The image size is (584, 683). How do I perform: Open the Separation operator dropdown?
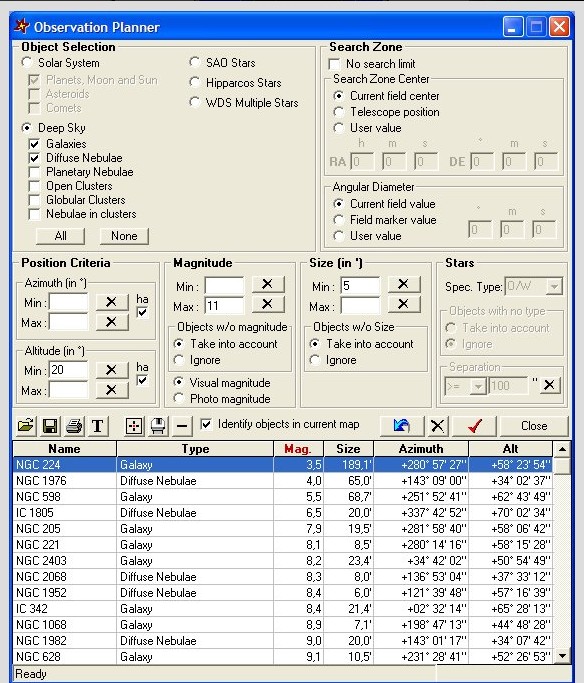[x=478, y=386]
